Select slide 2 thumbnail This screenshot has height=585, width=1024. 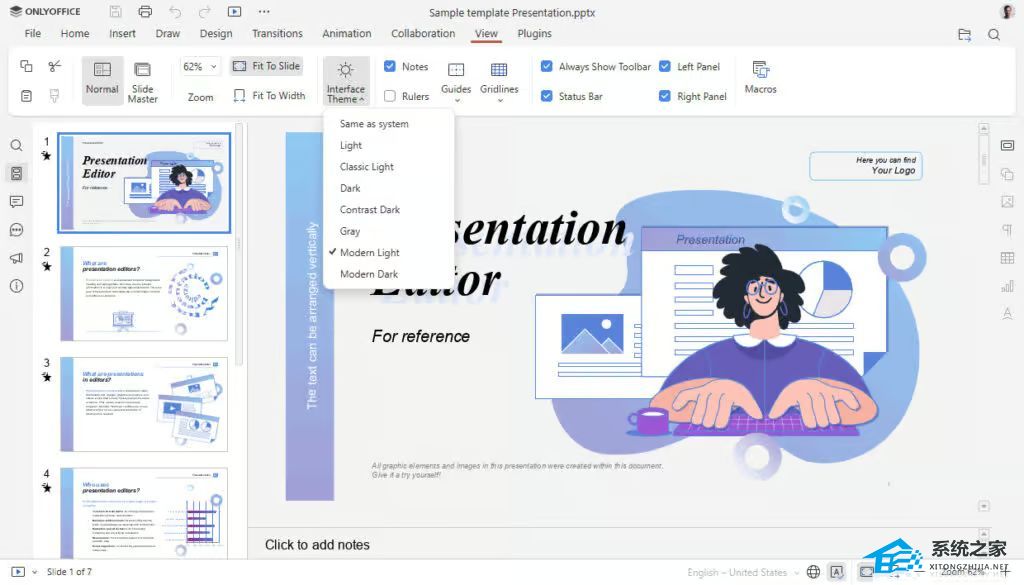coord(144,294)
